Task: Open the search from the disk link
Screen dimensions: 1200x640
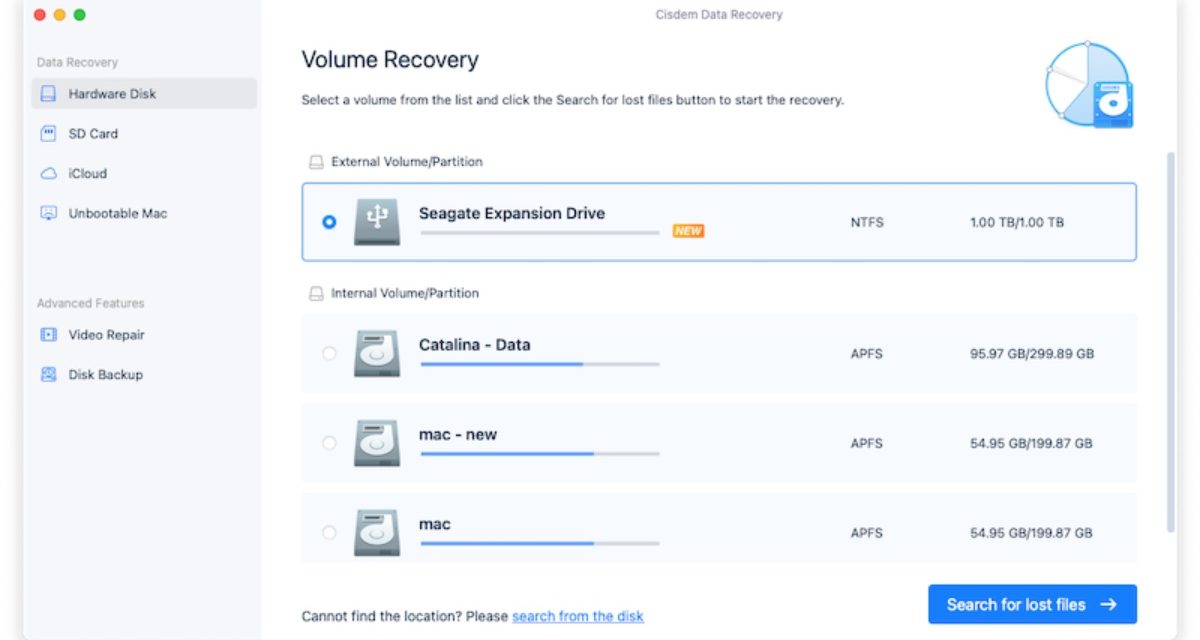Action: (578, 616)
